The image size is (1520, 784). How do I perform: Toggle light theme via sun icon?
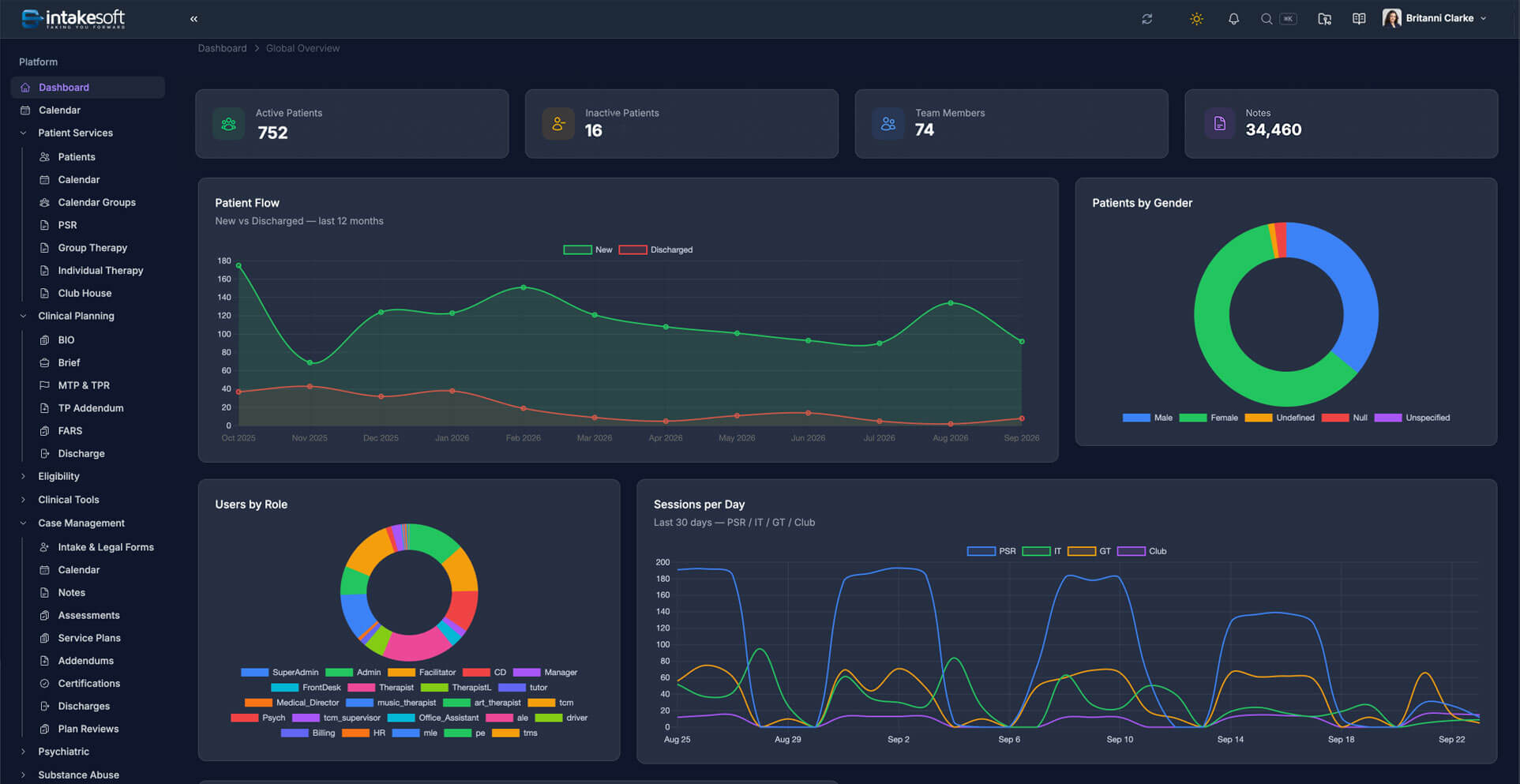[1196, 19]
